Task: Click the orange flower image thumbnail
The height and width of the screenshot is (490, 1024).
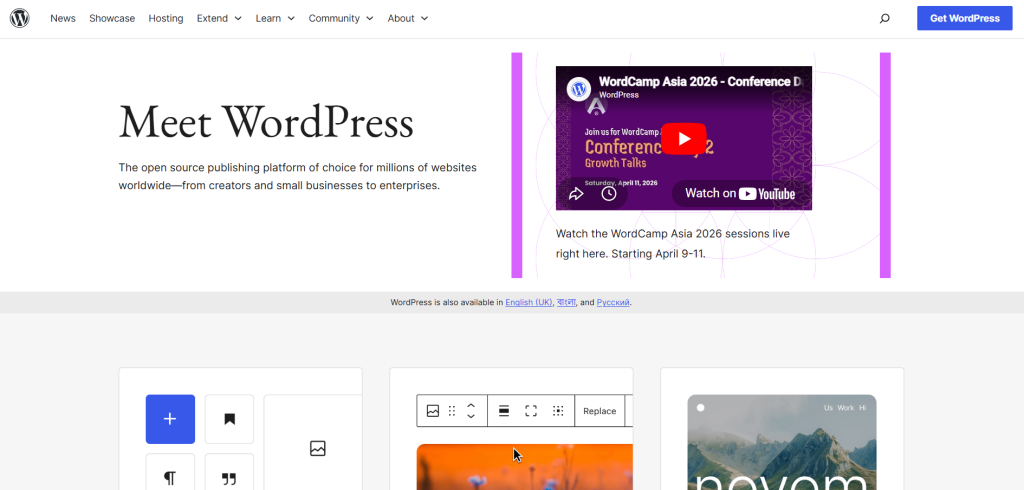Action: pos(524,466)
